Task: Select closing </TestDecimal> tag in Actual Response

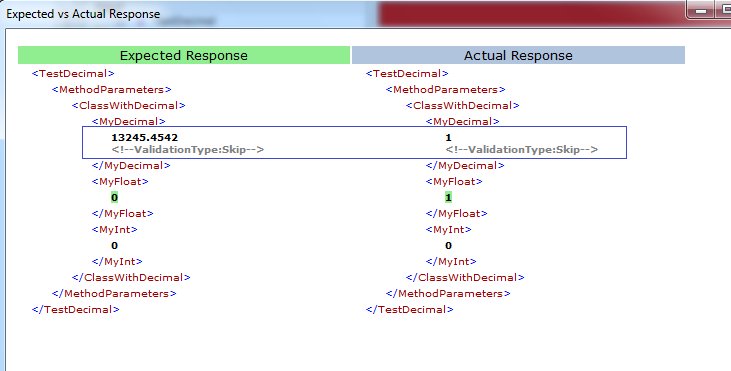Action: tap(409, 309)
